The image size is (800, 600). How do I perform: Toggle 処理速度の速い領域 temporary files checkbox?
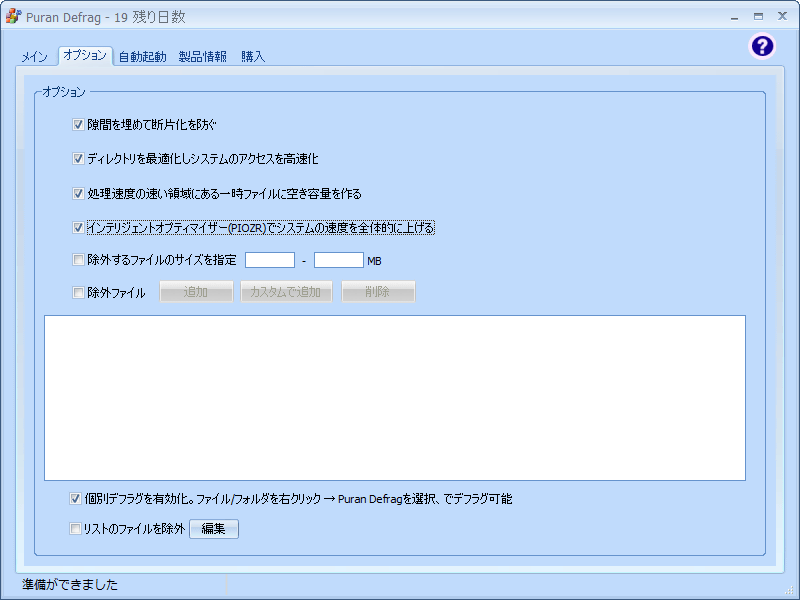point(78,193)
